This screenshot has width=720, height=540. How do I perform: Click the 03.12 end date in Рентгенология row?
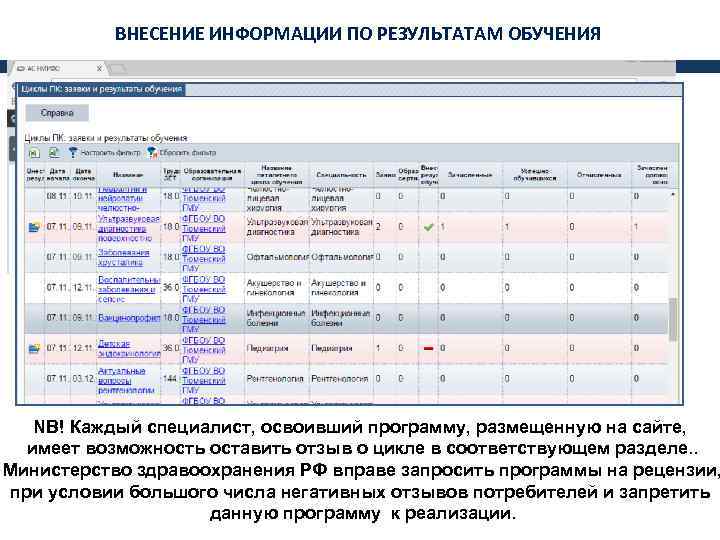pos(83,379)
